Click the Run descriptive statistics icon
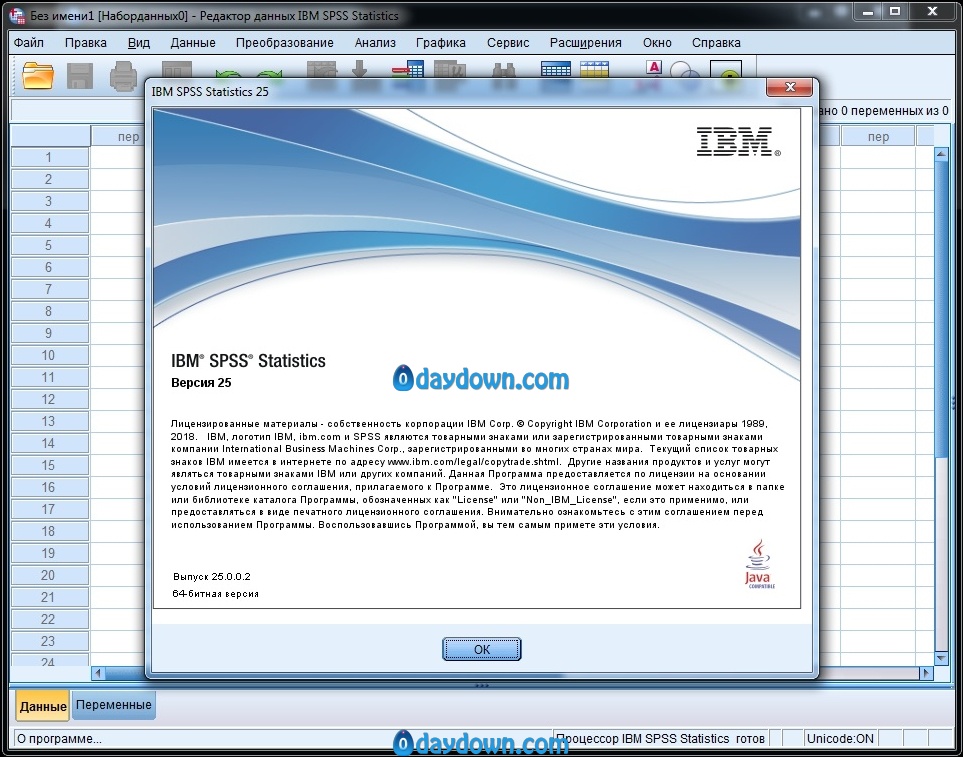Image resolution: width=963 pixels, height=757 pixels. 450,69
